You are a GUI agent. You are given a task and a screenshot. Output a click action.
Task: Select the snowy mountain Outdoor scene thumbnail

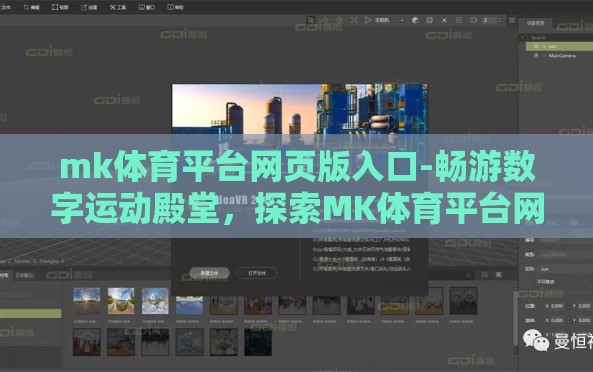[155, 301]
